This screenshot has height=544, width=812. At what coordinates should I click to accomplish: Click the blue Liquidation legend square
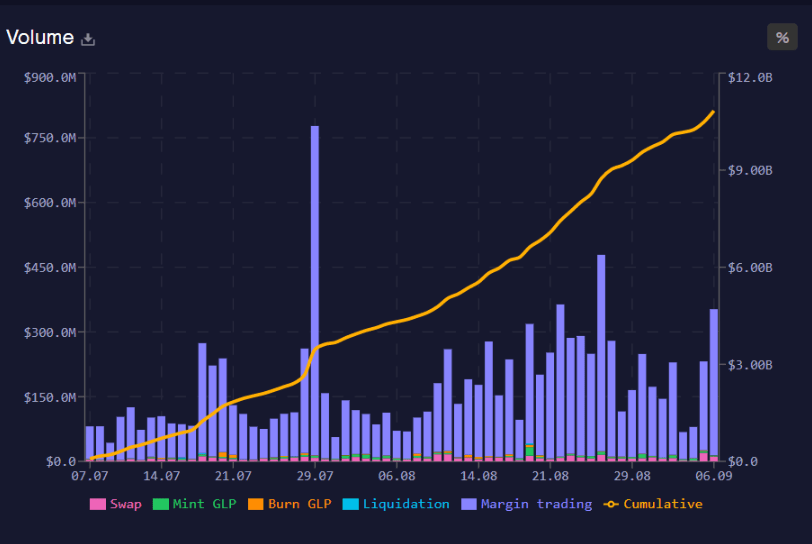(350, 505)
